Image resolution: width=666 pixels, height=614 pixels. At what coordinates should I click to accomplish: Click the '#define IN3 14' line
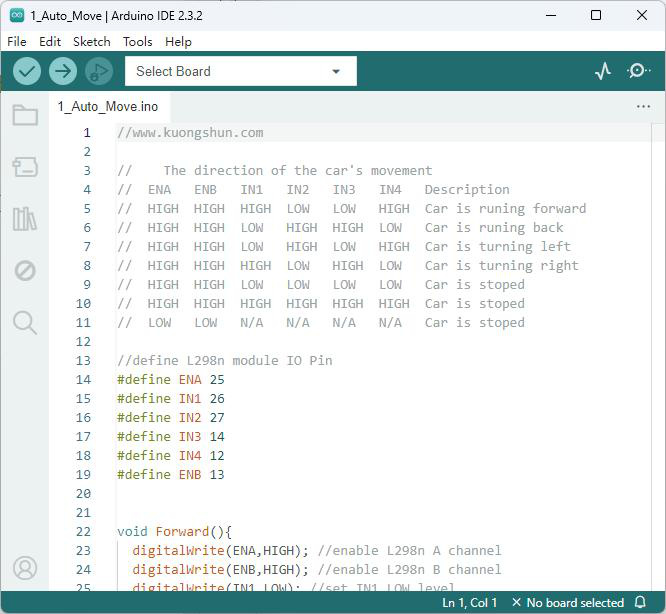pos(171,437)
